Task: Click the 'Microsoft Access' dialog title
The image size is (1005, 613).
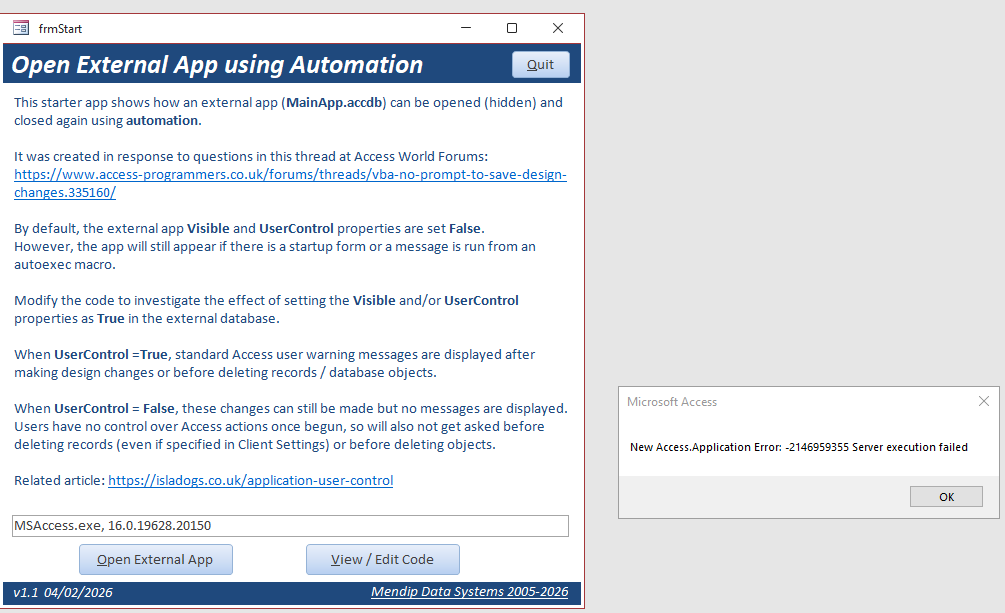Action: (672, 402)
